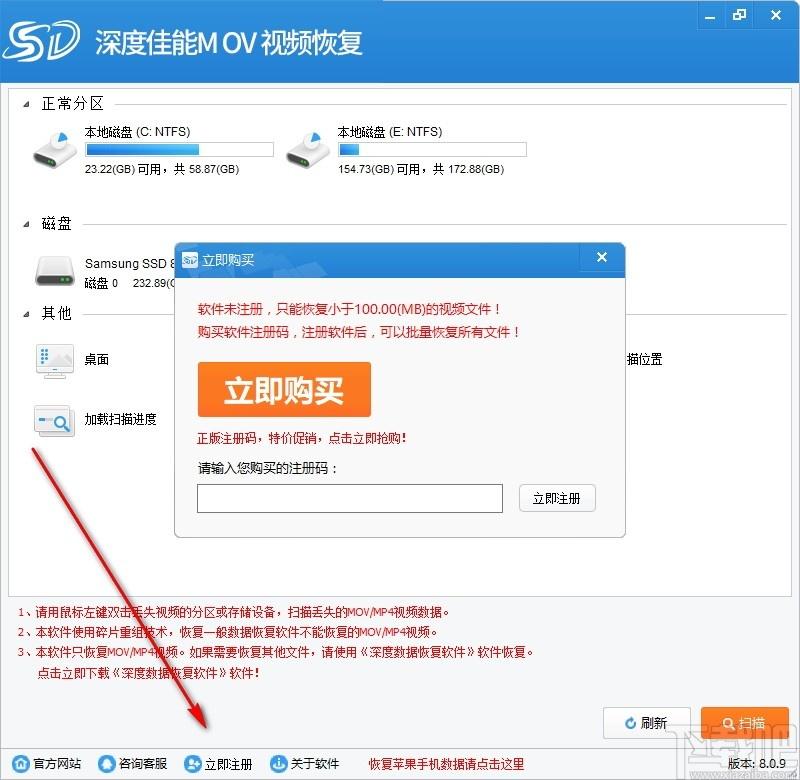
Task: Click the 版本: 8.0.9 version text
Action: click(x=757, y=764)
